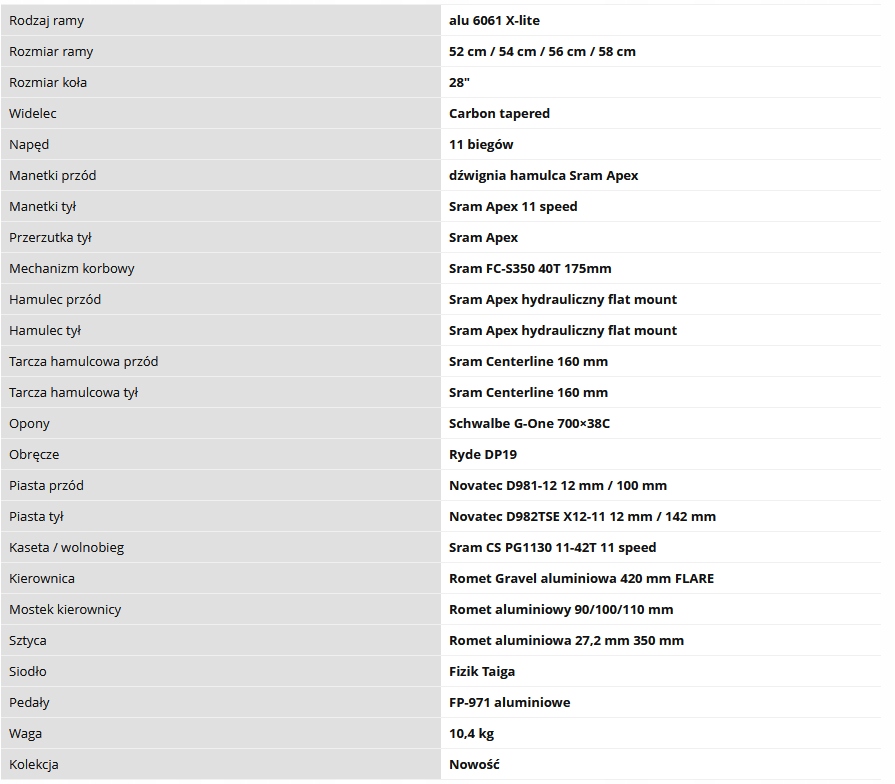Click the 'Fizik Taiga' saddle value
The height and width of the screenshot is (784, 895).
[x=482, y=671]
